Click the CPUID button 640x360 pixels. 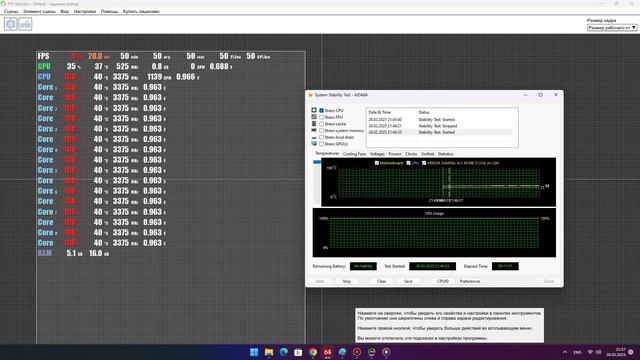pyautogui.click(x=443, y=281)
